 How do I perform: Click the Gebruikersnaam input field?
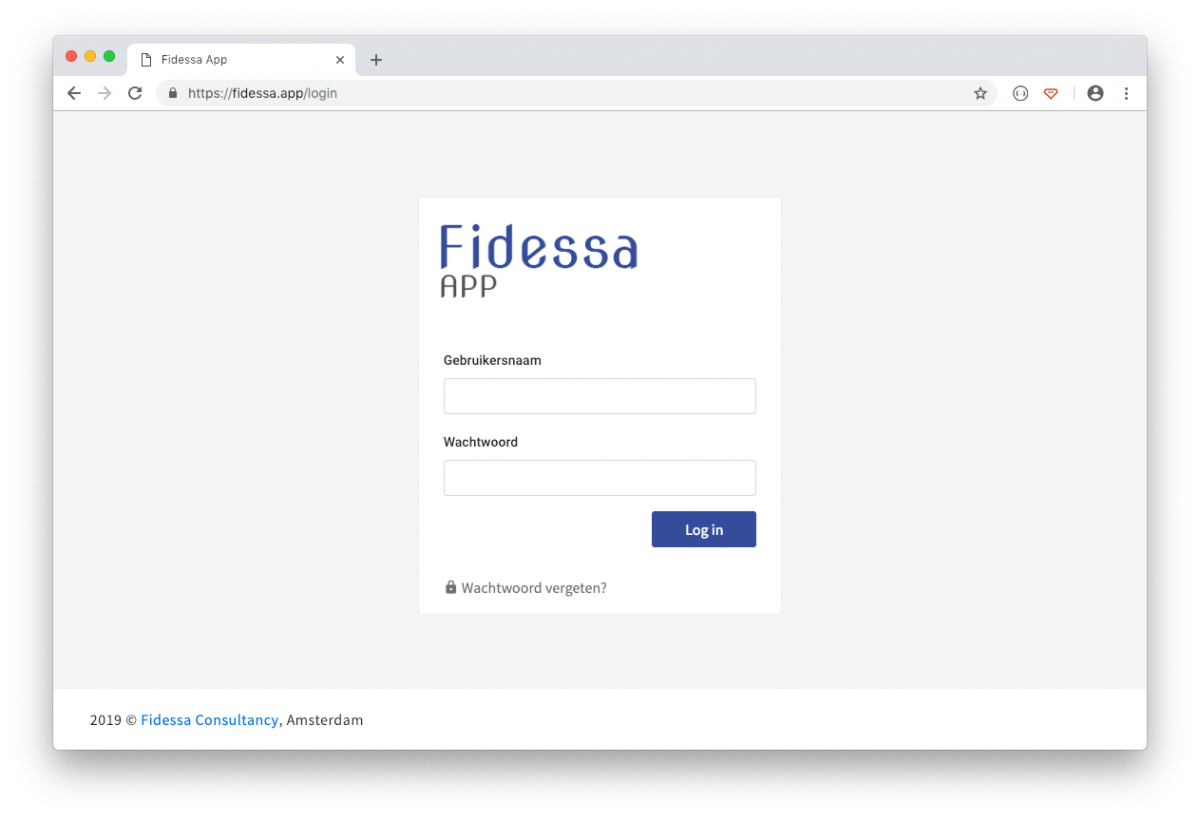(x=599, y=396)
